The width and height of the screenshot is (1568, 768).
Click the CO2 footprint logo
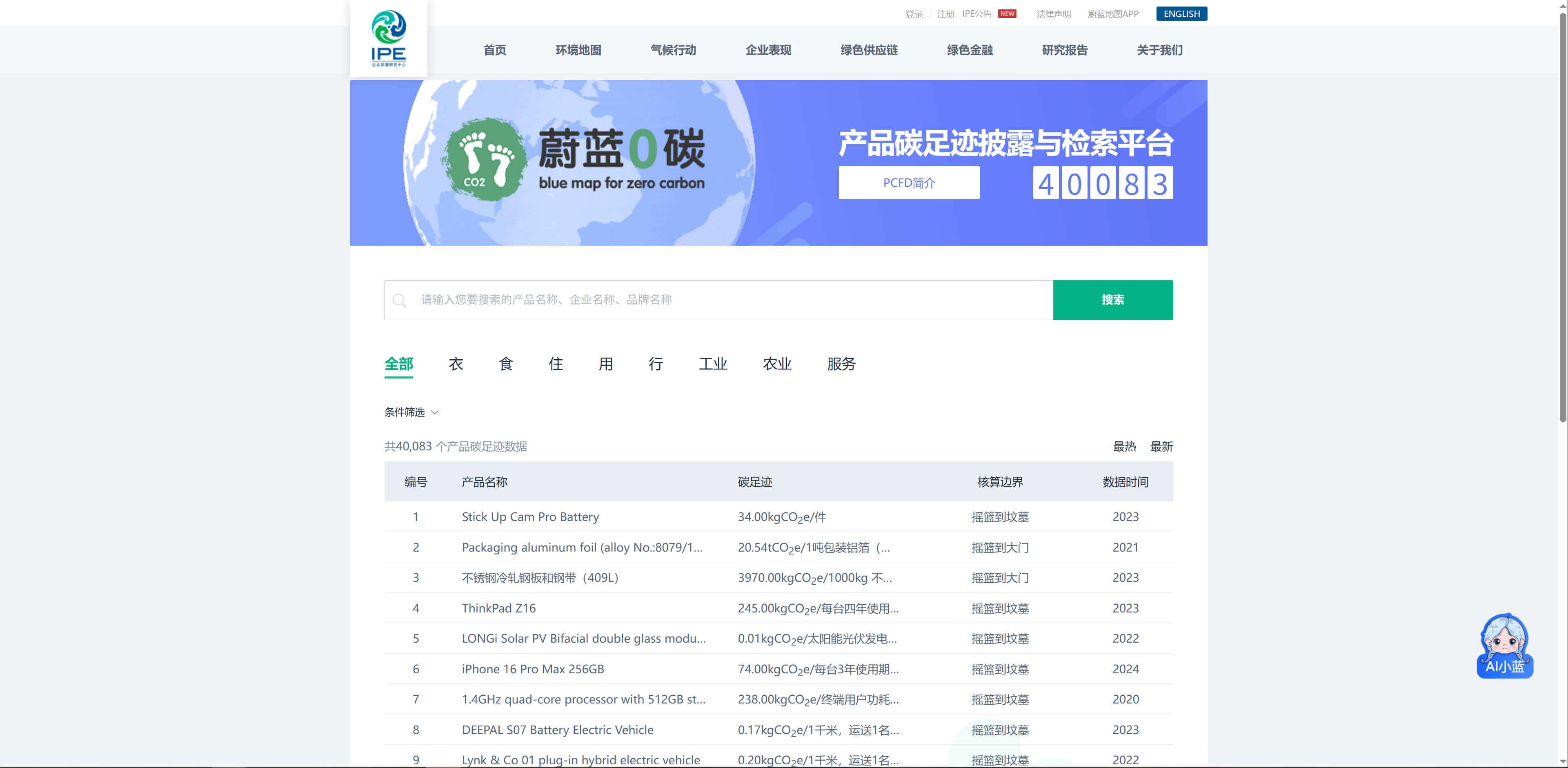(x=485, y=160)
